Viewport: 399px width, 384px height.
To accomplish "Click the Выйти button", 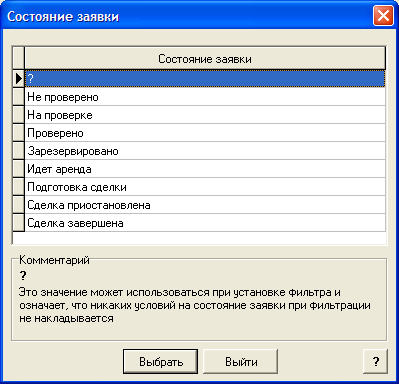I will [x=240, y=361].
